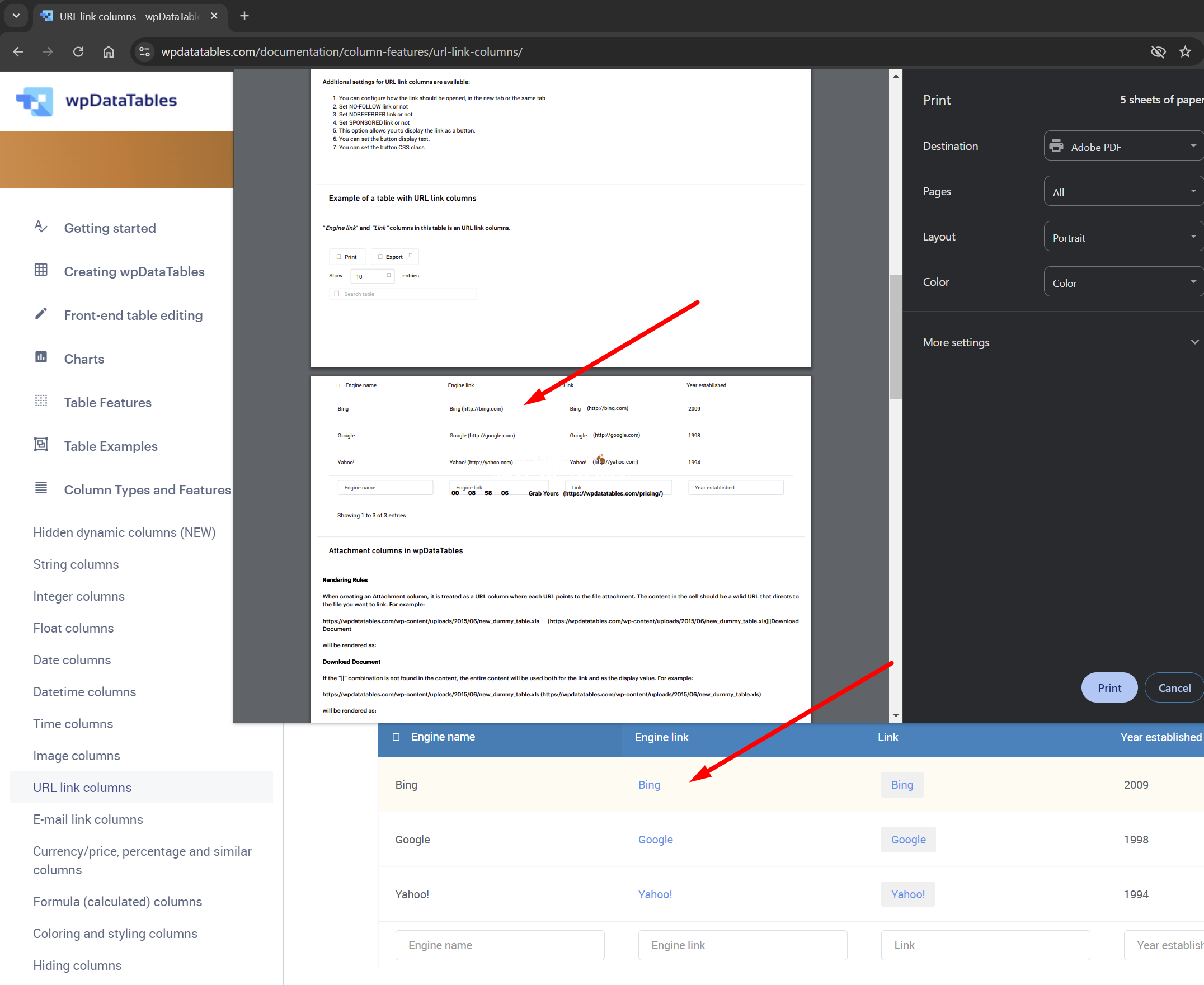This screenshot has height=985, width=1204.
Task: Click the Charts sidebar icon
Action: [x=41, y=357]
